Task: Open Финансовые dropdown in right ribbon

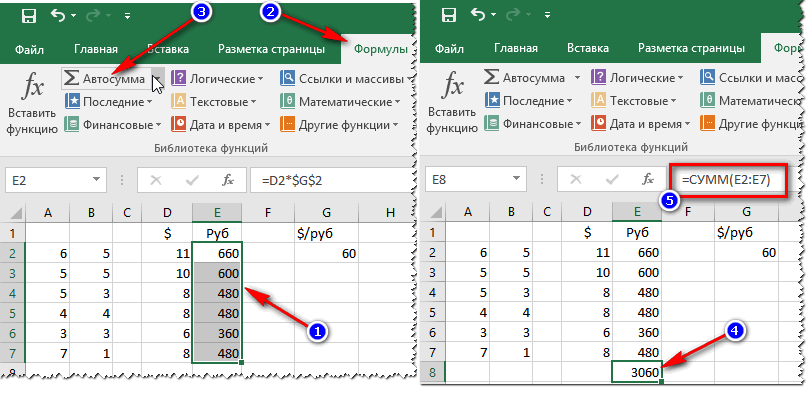Action: tap(533, 124)
